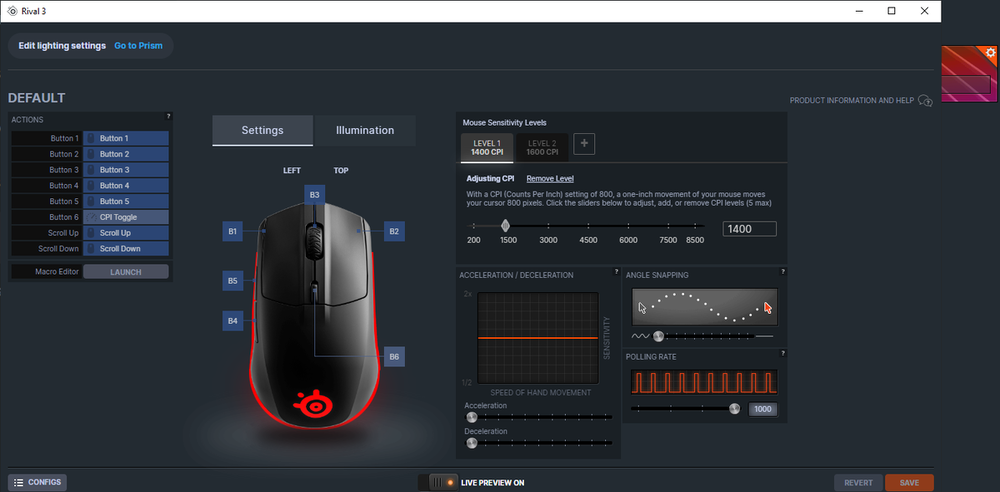This screenshot has height=492, width=1000.
Task: Open the Scroll Up action assignment
Action: (x=126, y=233)
